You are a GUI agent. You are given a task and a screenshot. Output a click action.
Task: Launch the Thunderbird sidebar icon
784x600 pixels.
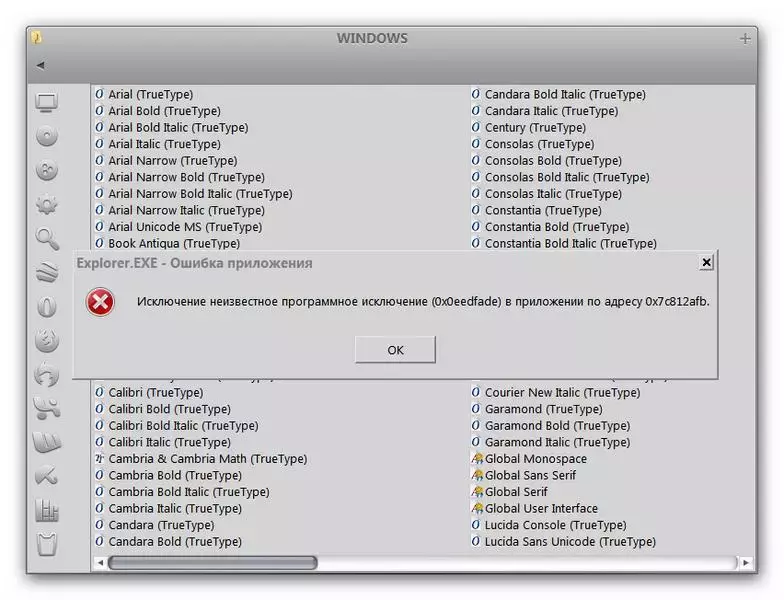click(46, 375)
